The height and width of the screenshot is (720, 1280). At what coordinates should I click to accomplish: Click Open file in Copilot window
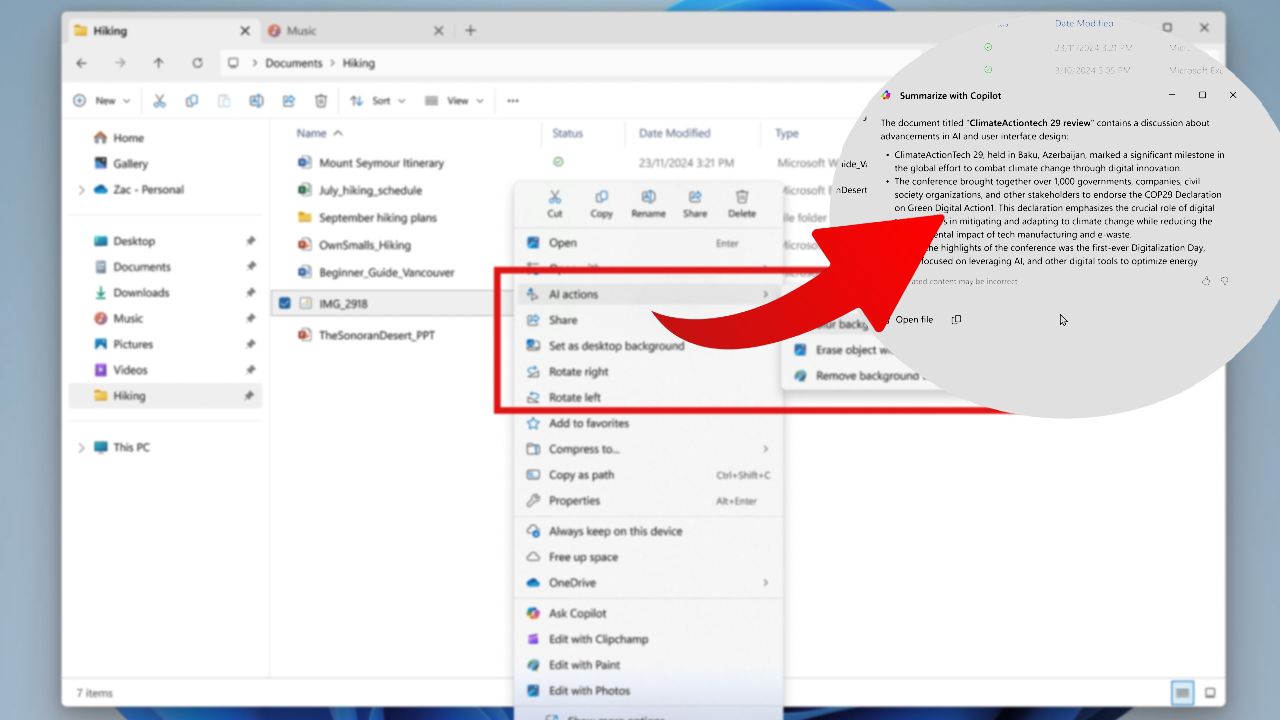[x=914, y=320]
